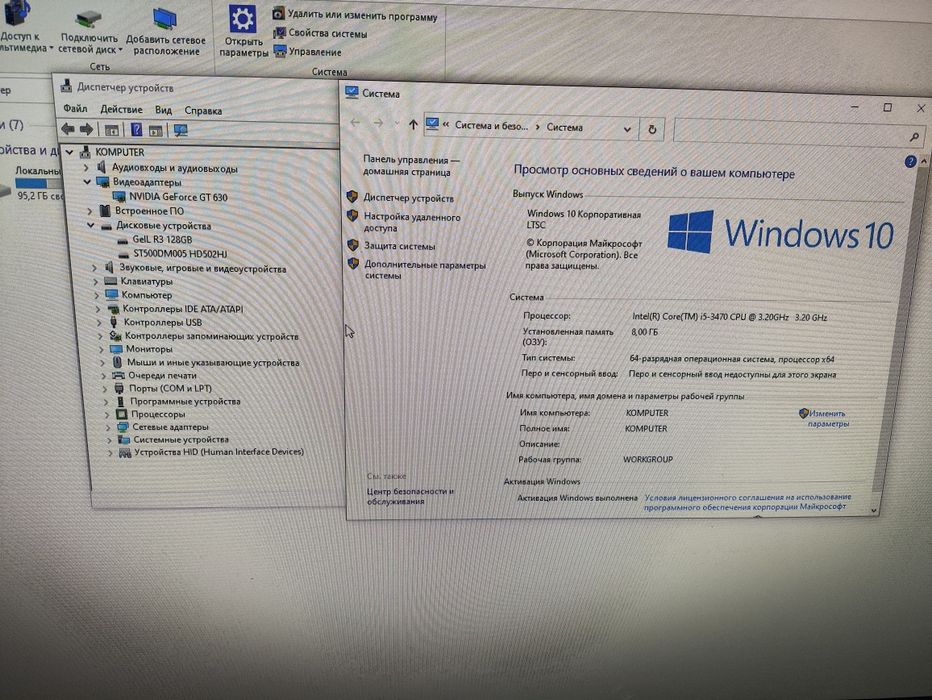The height and width of the screenshot is (700, 932).
Task: Click Порты (COM и LPT) icon
Action: click(x=119, y=388)
